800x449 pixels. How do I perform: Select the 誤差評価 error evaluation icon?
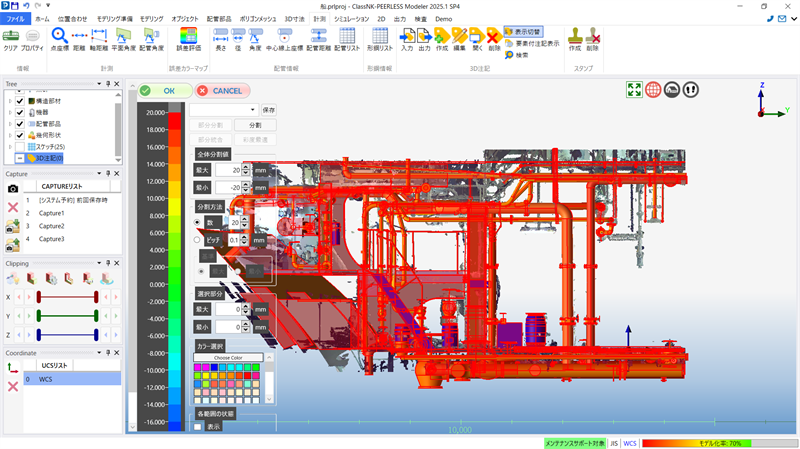coord(188,40)
